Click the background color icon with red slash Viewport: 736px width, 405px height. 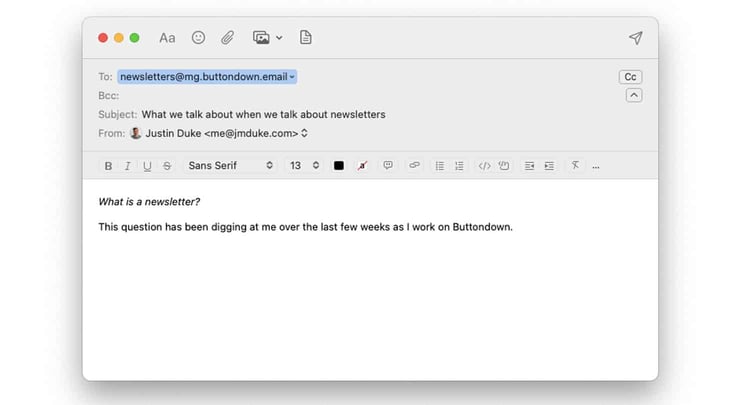click(362, 166)
